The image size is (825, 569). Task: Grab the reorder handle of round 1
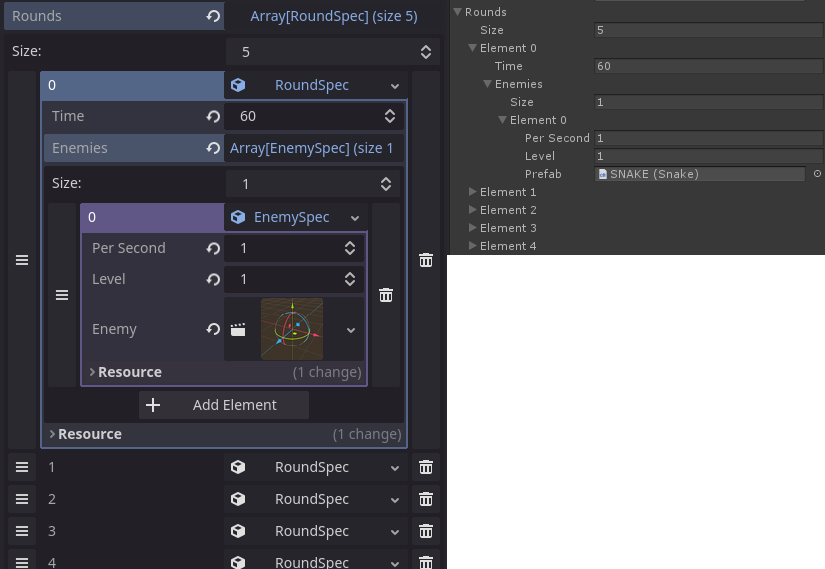pos(22,467)
